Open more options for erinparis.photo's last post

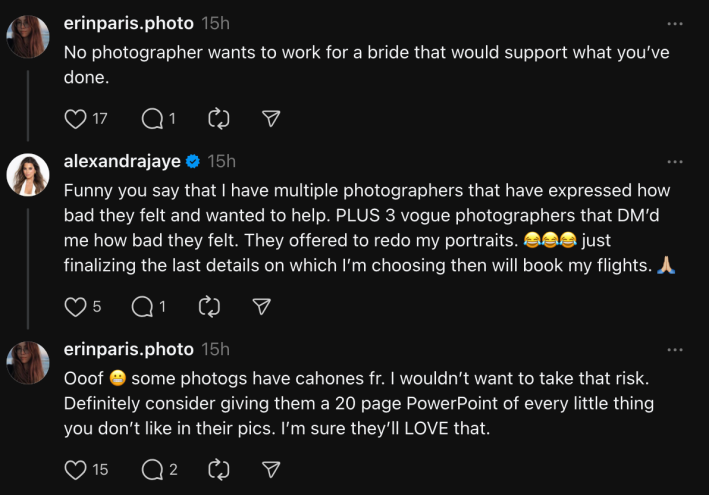coord(675,349)
